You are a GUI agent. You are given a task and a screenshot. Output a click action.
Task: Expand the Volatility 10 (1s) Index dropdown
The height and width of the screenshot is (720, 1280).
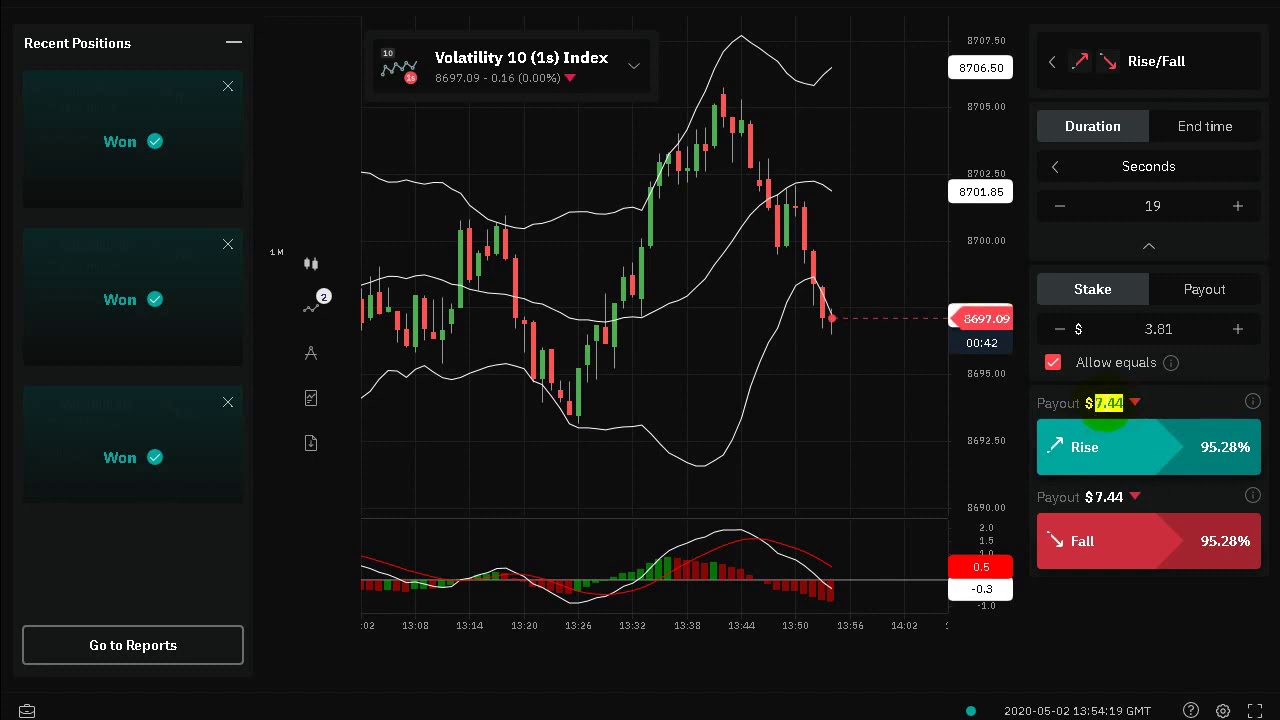tap(633, 67)
